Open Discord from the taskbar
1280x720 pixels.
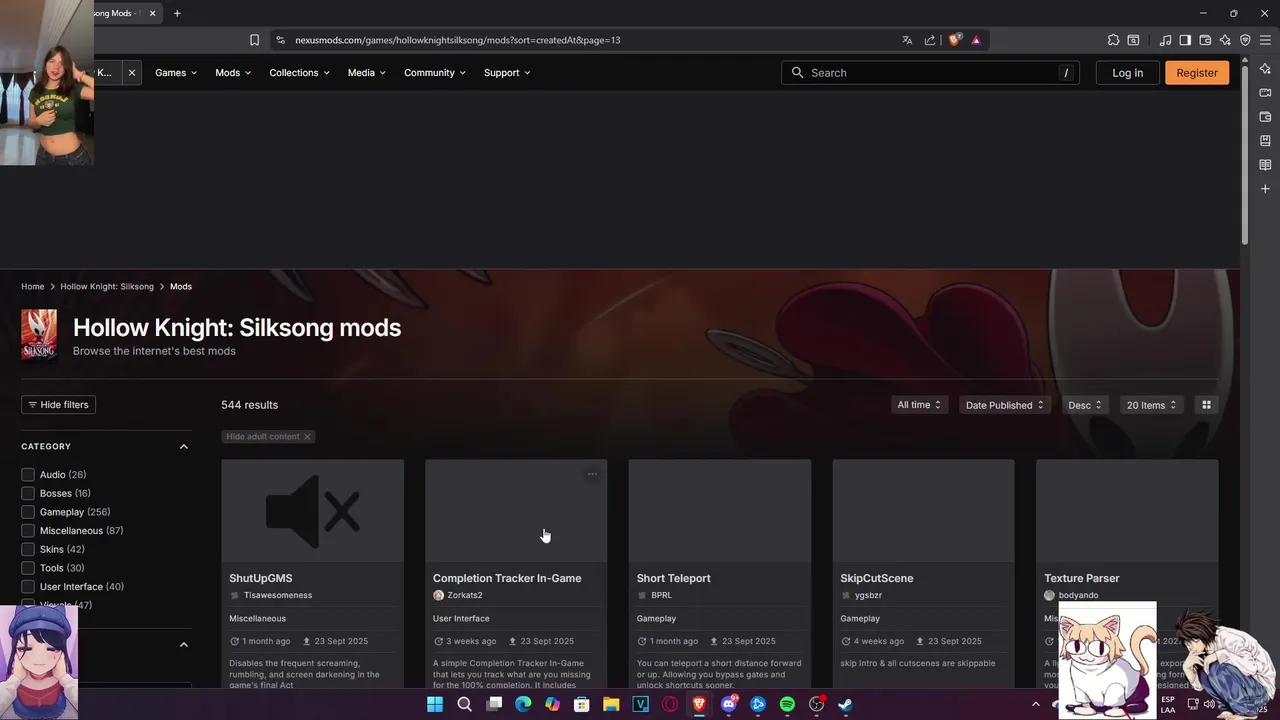[x=729, y=704]
